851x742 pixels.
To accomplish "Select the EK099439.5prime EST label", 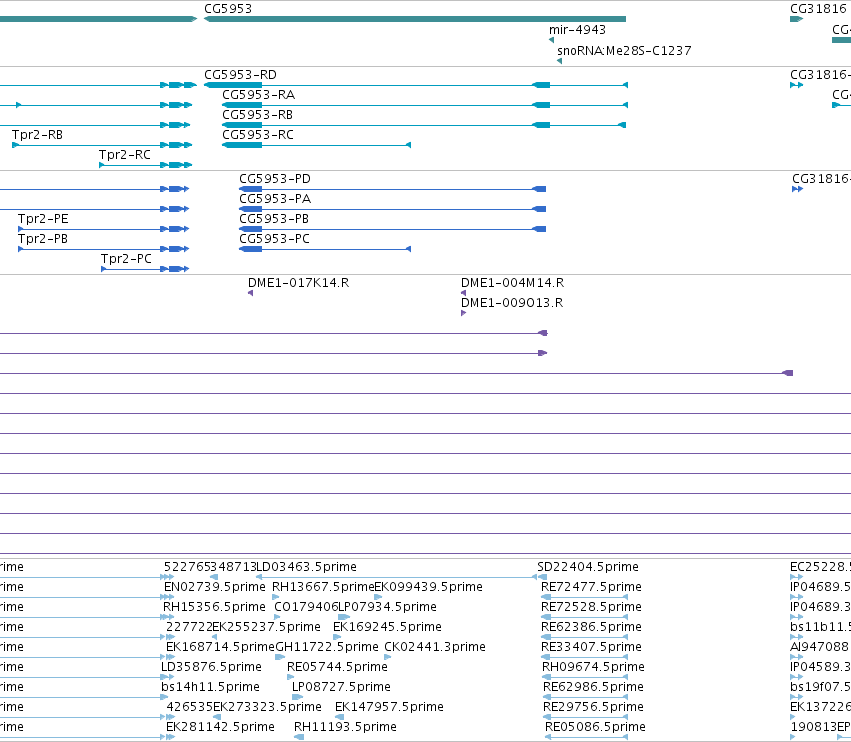I will [429, 587].
